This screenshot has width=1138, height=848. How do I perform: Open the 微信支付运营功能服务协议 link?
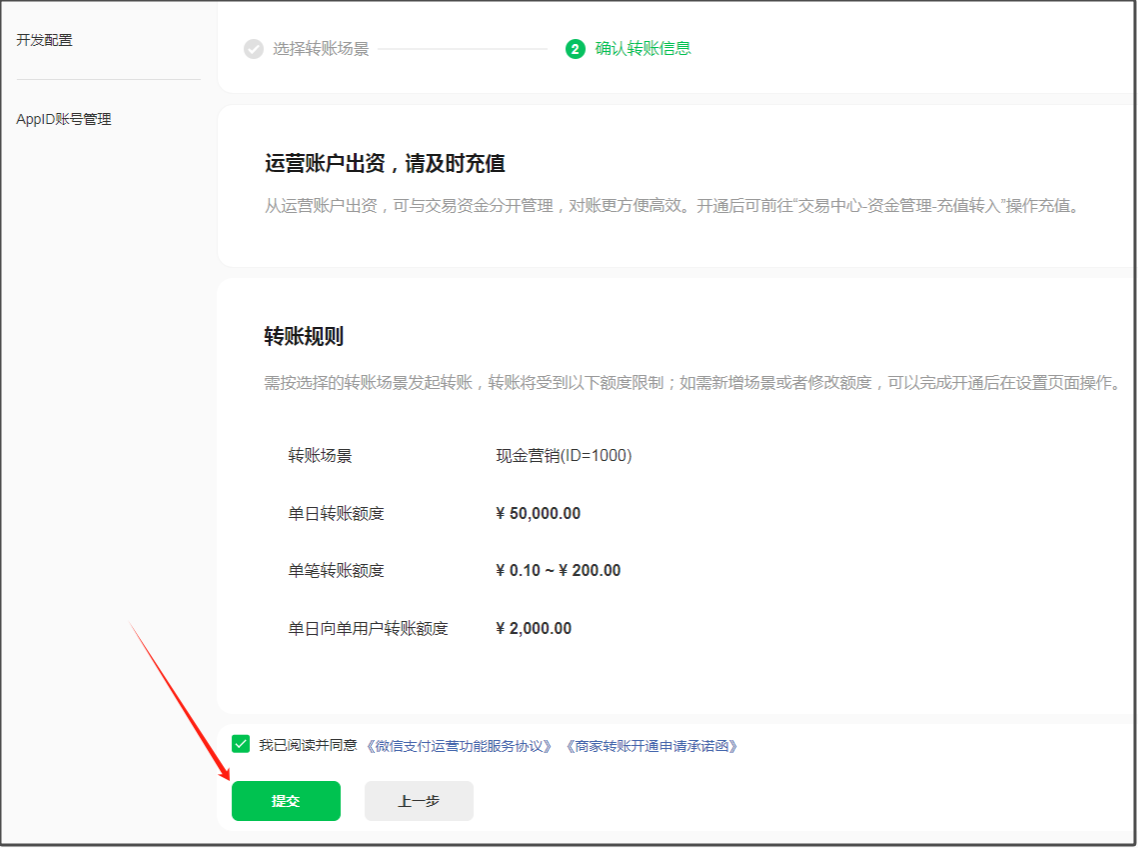coord(459,746)
